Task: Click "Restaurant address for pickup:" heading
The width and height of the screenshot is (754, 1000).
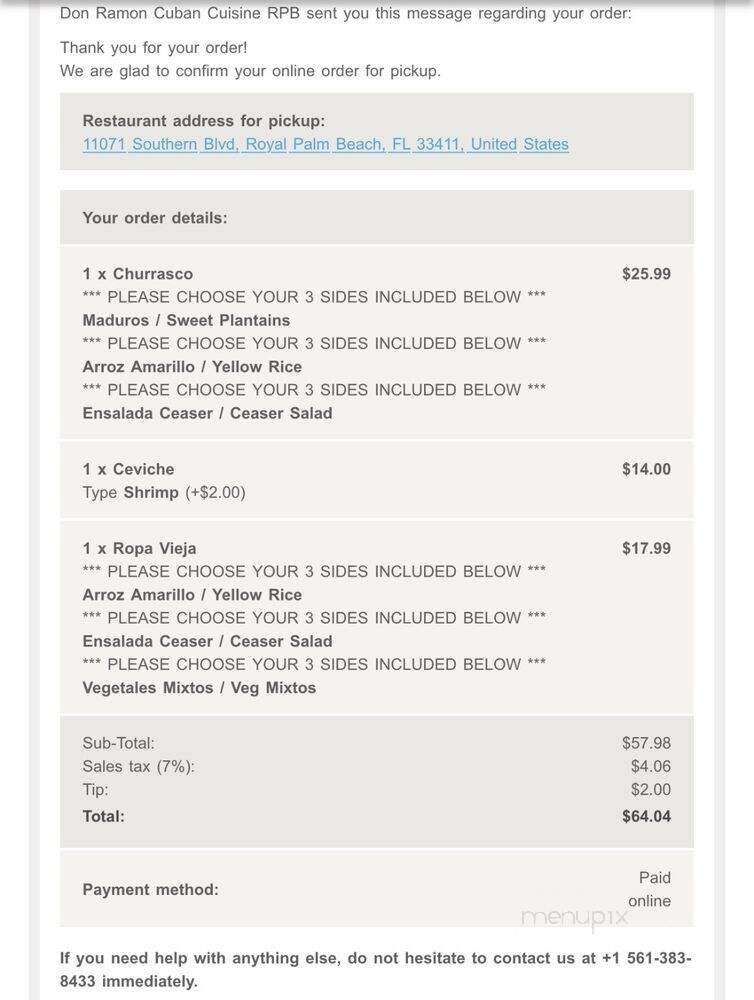Action: (203, 121)
